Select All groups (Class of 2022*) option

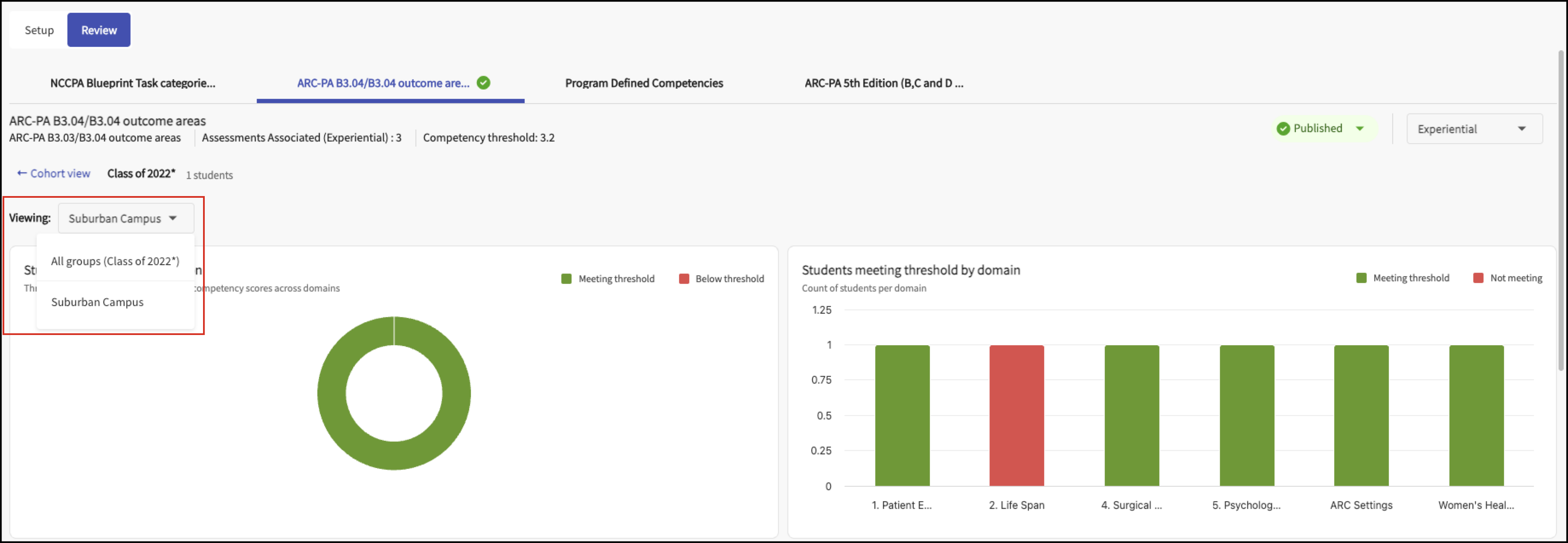(115, 261)
